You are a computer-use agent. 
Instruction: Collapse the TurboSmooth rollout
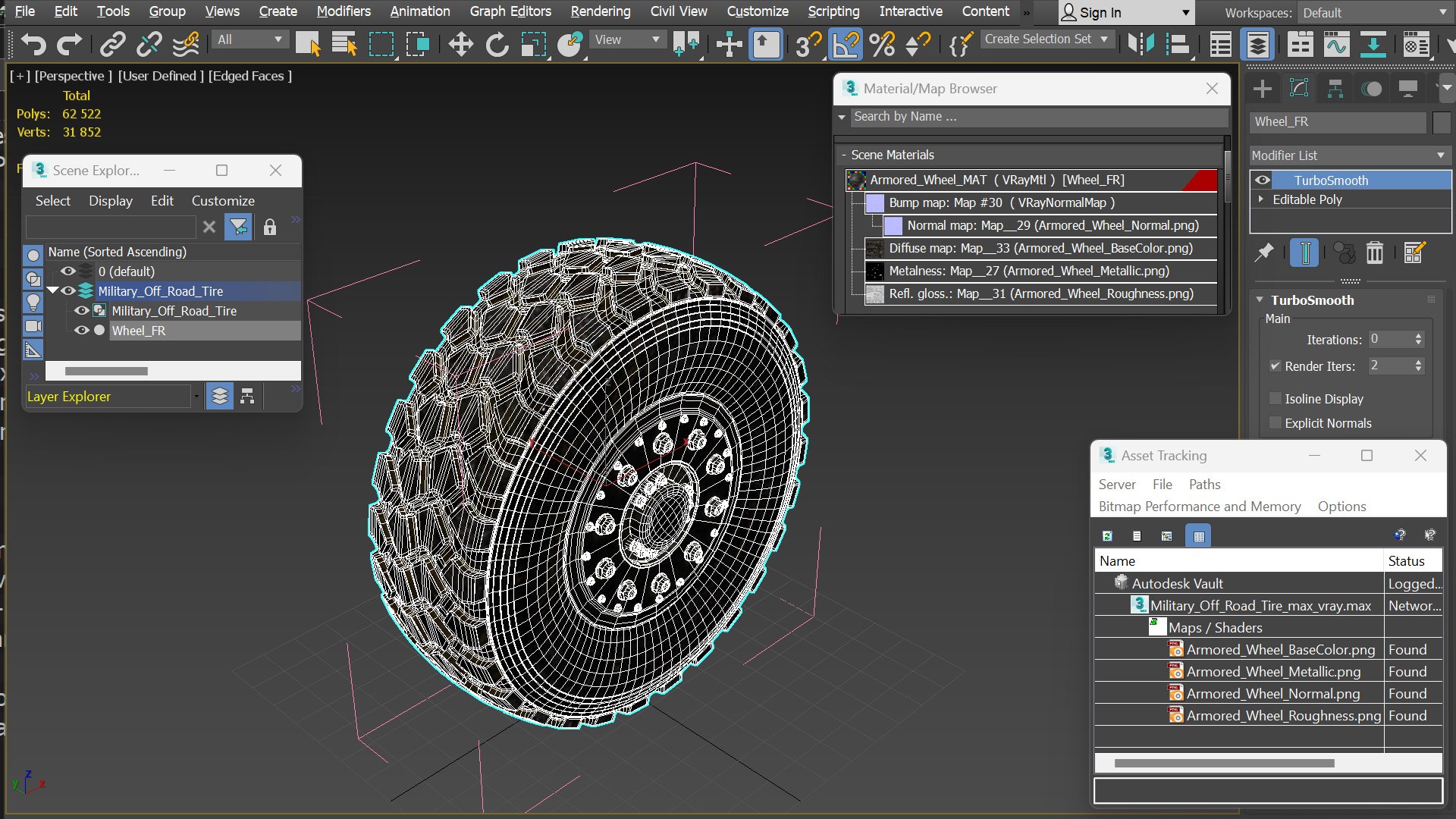1260,300
